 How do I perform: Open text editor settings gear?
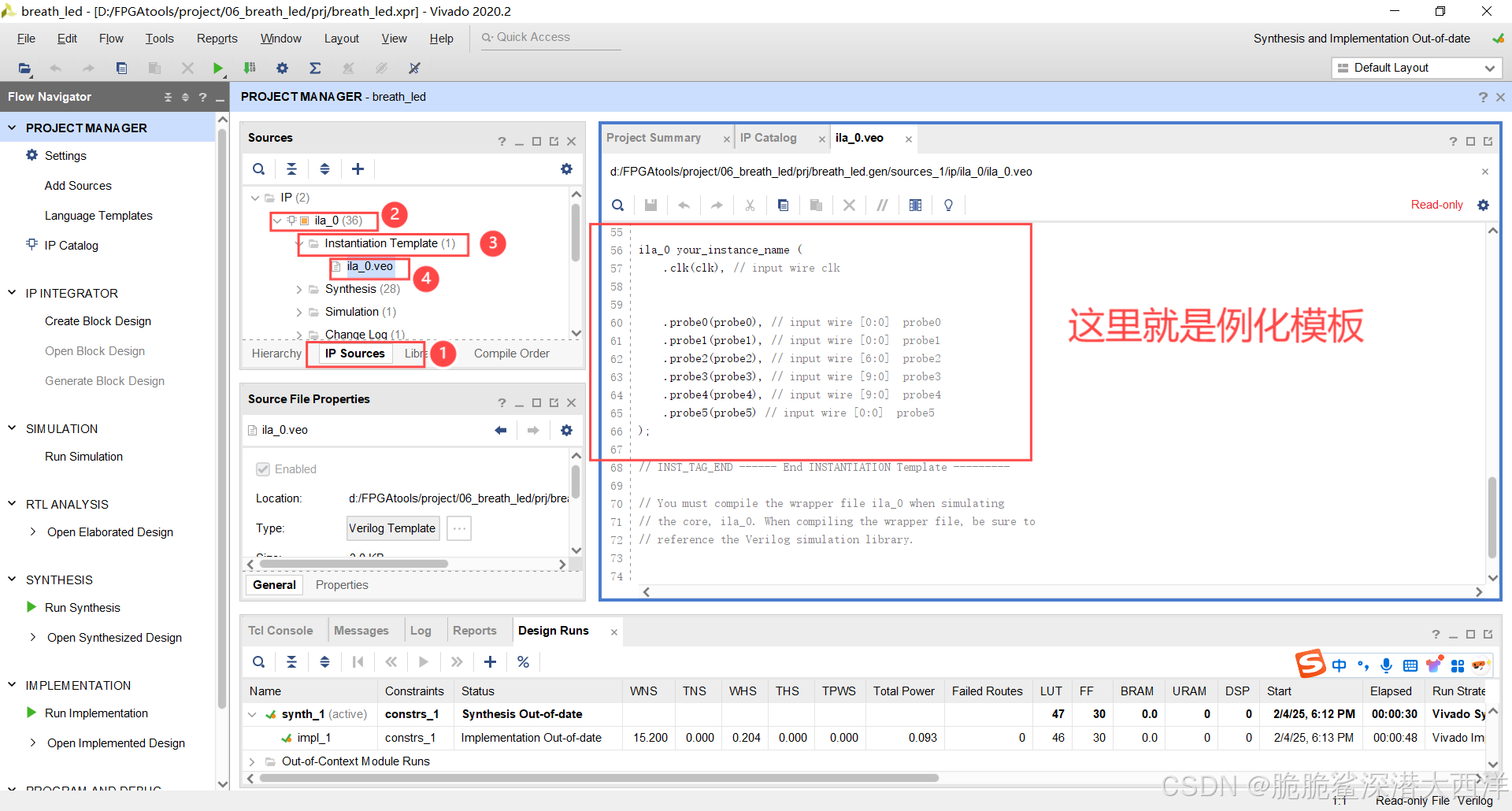[x=1484, y=205]
